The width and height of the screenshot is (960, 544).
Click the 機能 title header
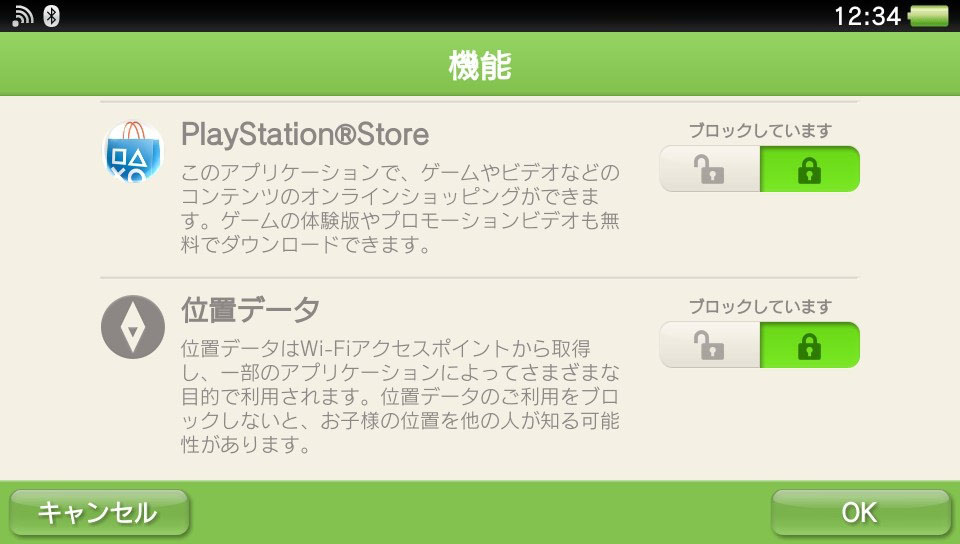pos(480,65)
